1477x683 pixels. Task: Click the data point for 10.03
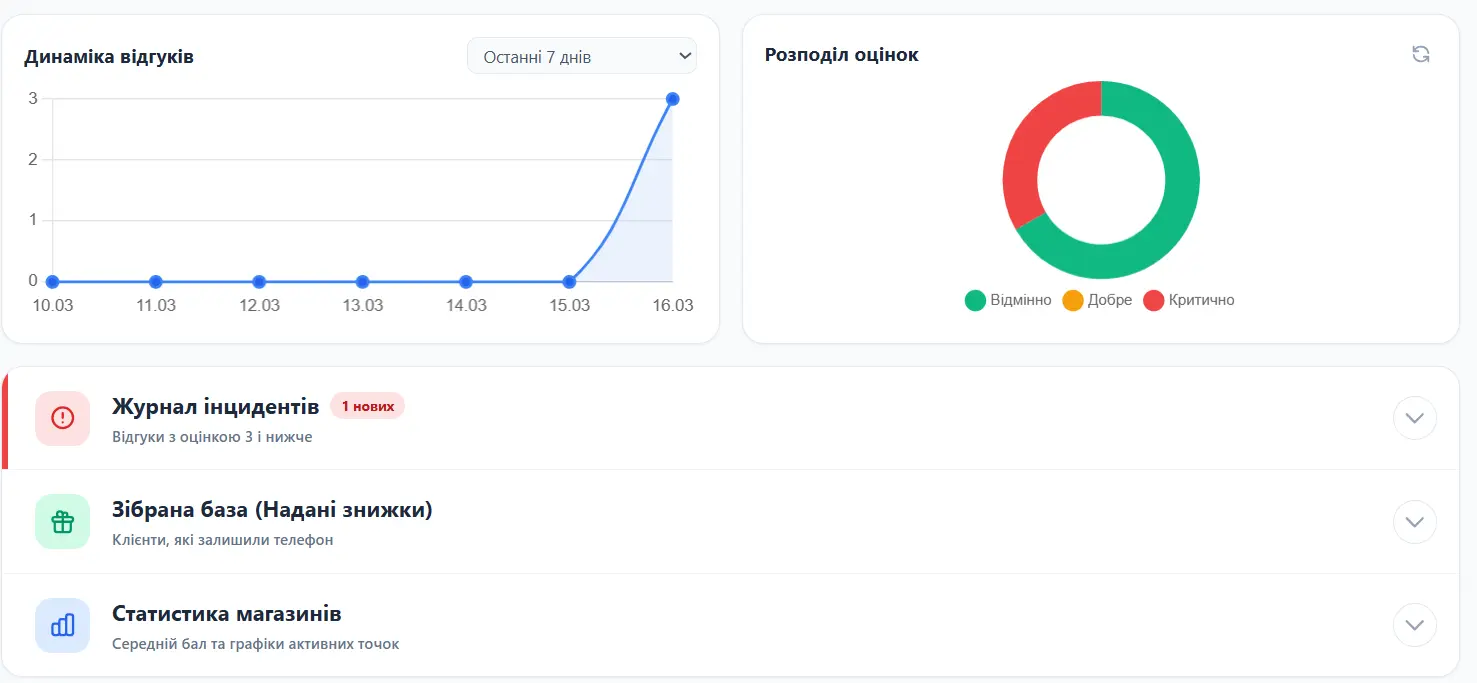pos(52,282)
